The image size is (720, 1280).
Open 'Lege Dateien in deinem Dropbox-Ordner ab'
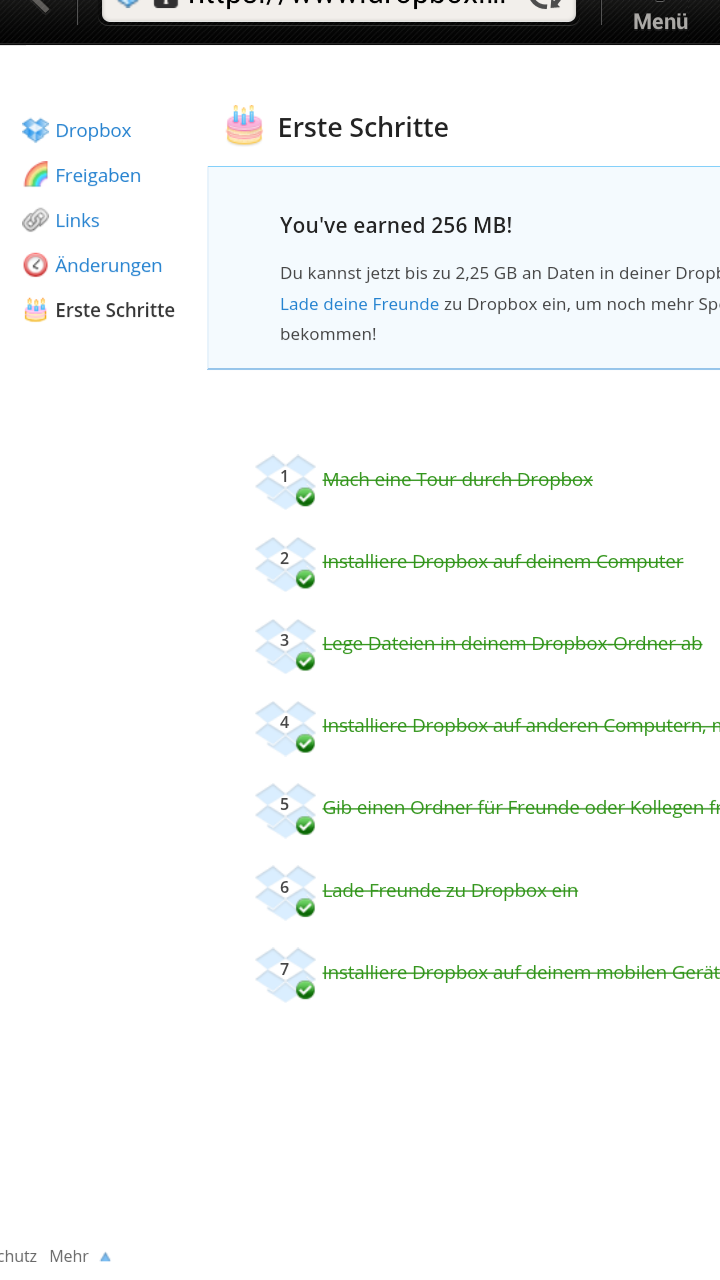pos(512,643)
